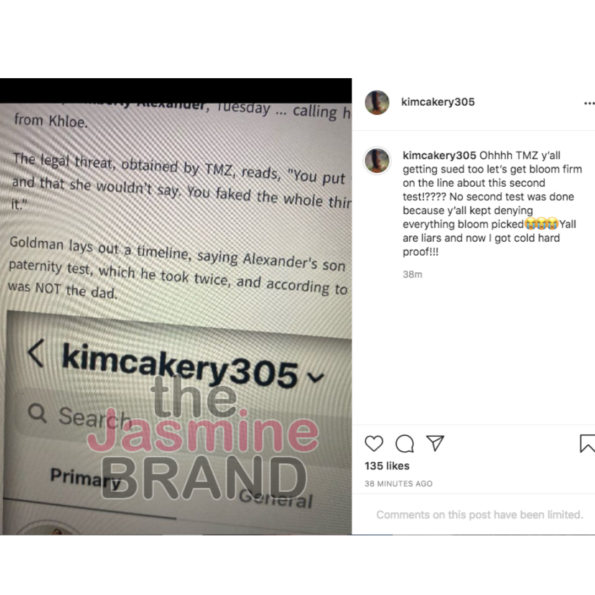This screenshot has height=595, width=595.
Task: Open kimcakery305 username in the post header
Action: click(x=438, y=102)
